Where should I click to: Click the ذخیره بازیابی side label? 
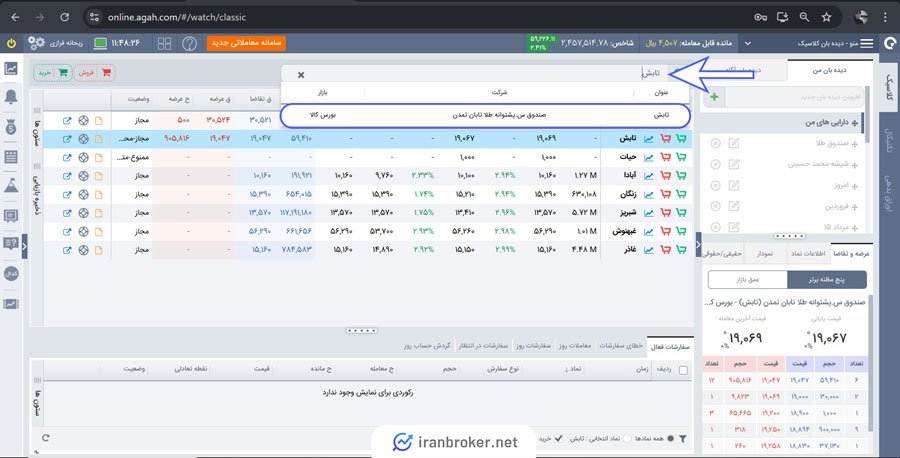pos(37,195)
